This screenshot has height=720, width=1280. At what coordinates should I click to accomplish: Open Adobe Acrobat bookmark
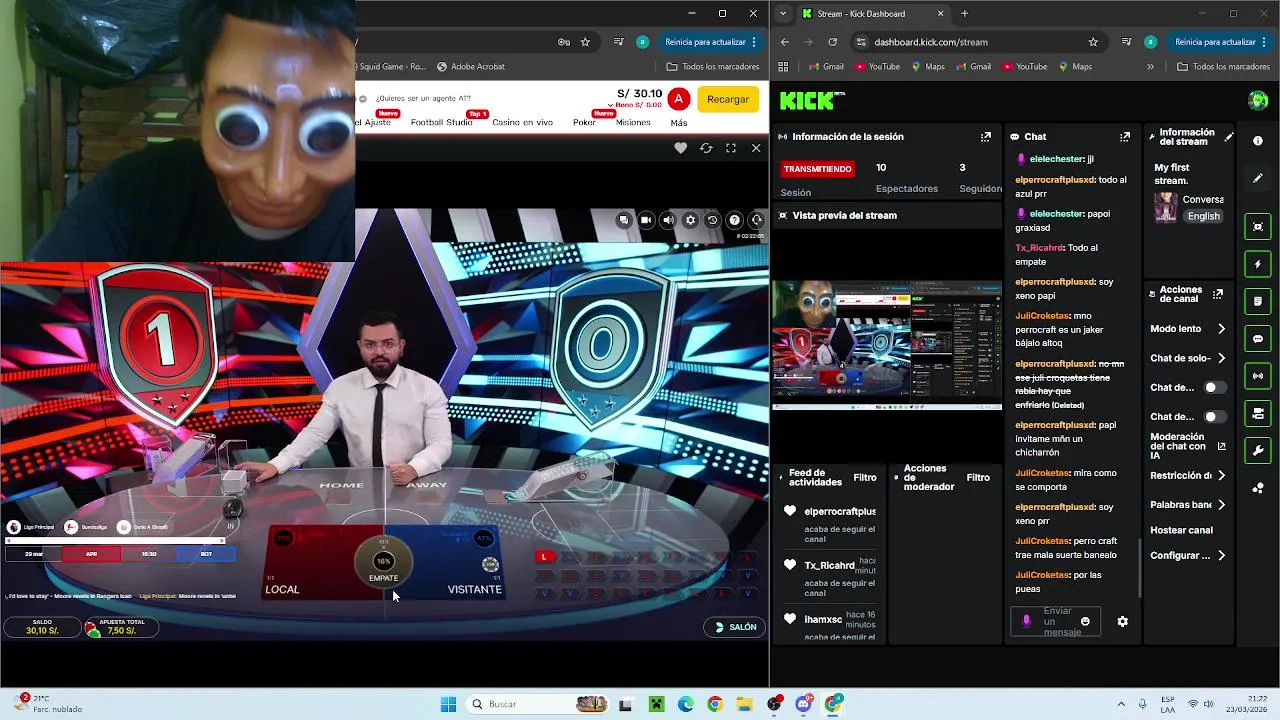pos(470,67)
